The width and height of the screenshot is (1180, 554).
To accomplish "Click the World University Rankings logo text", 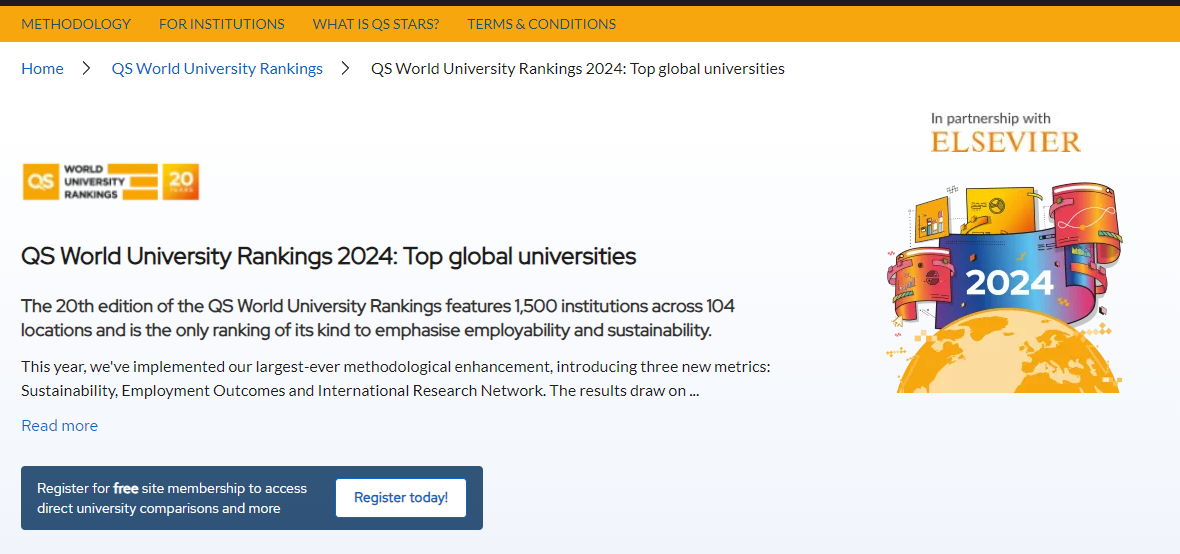I will (94, 182).
